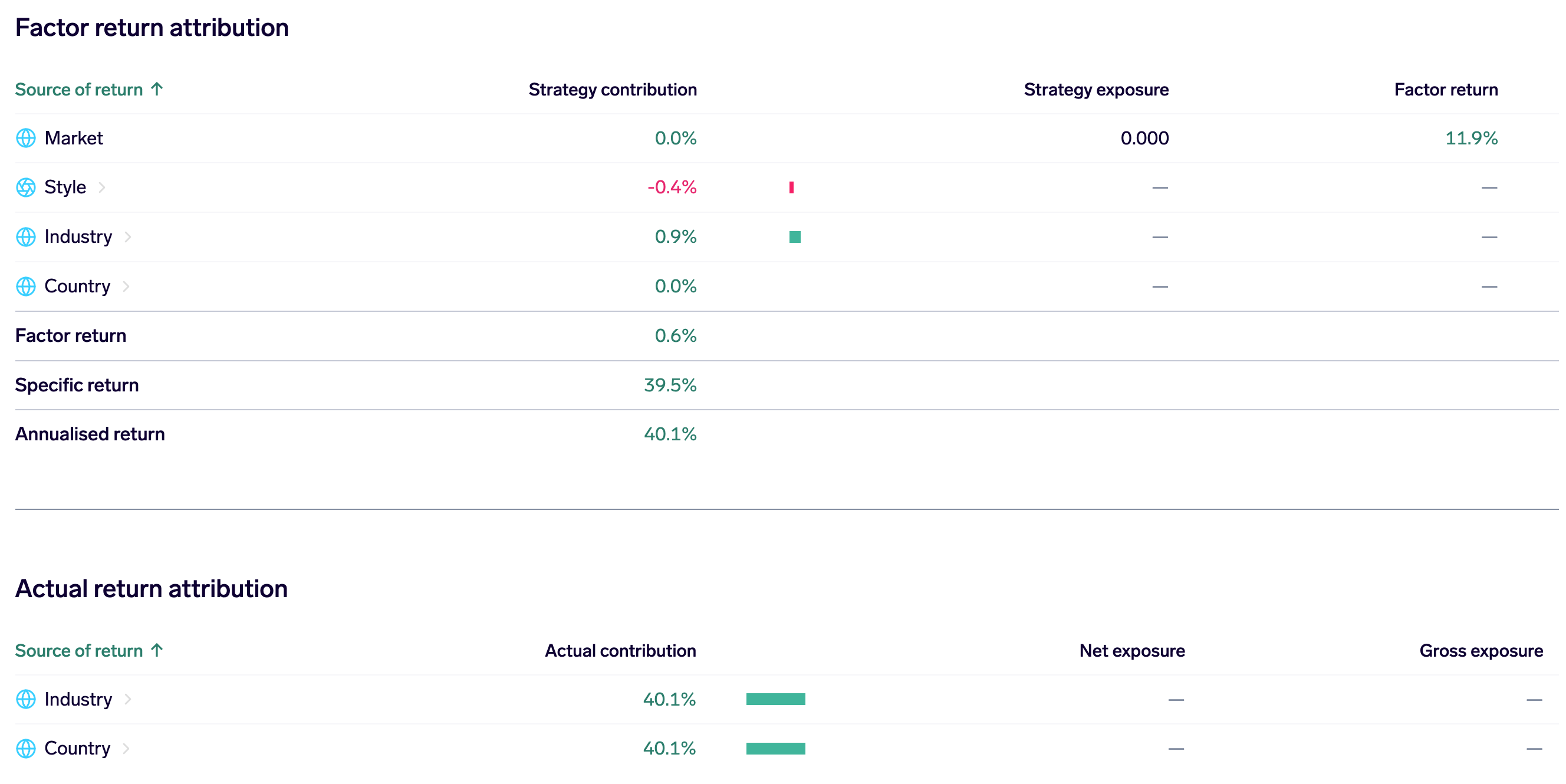Sort by Net exposure column header
1566x784 pixels.
tap(1131, 650)
